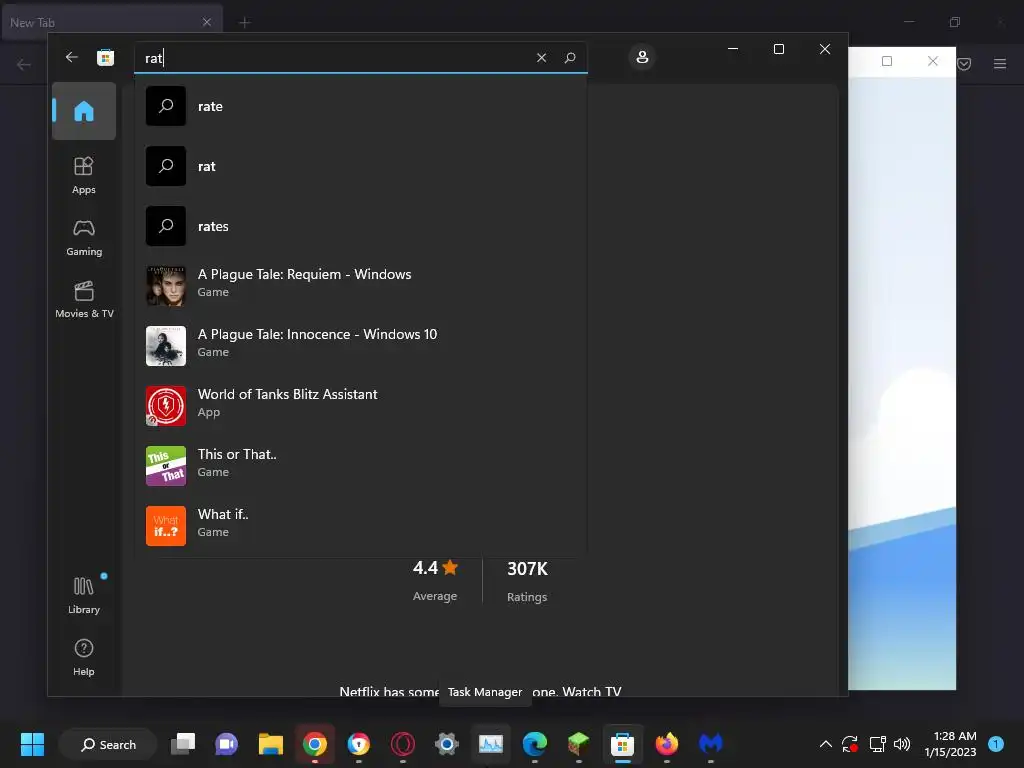Select the This or That.. game
The height and width of the screenshot is (768, 1024).
pos(360,466)
